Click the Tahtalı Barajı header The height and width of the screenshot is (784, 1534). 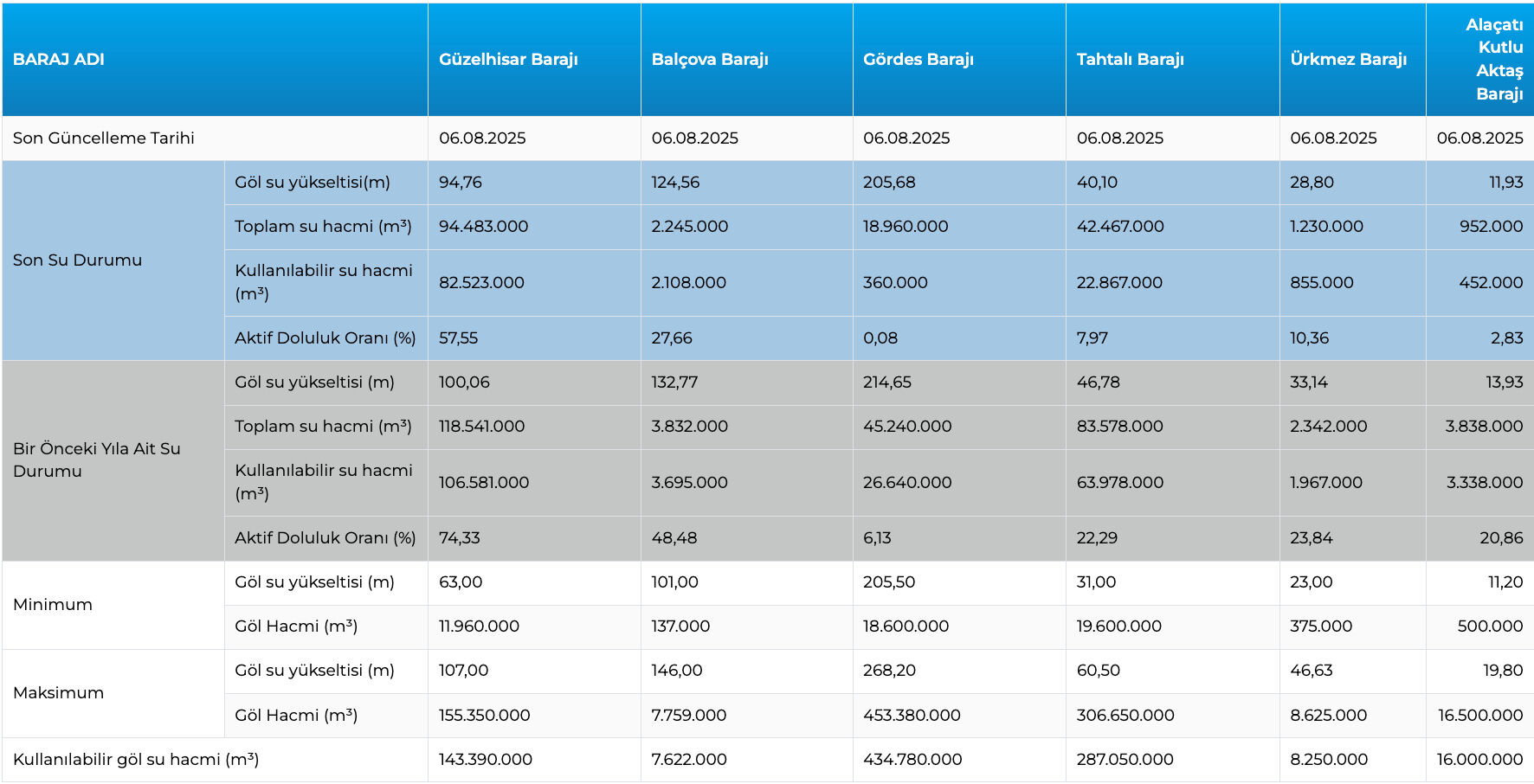1130,60
